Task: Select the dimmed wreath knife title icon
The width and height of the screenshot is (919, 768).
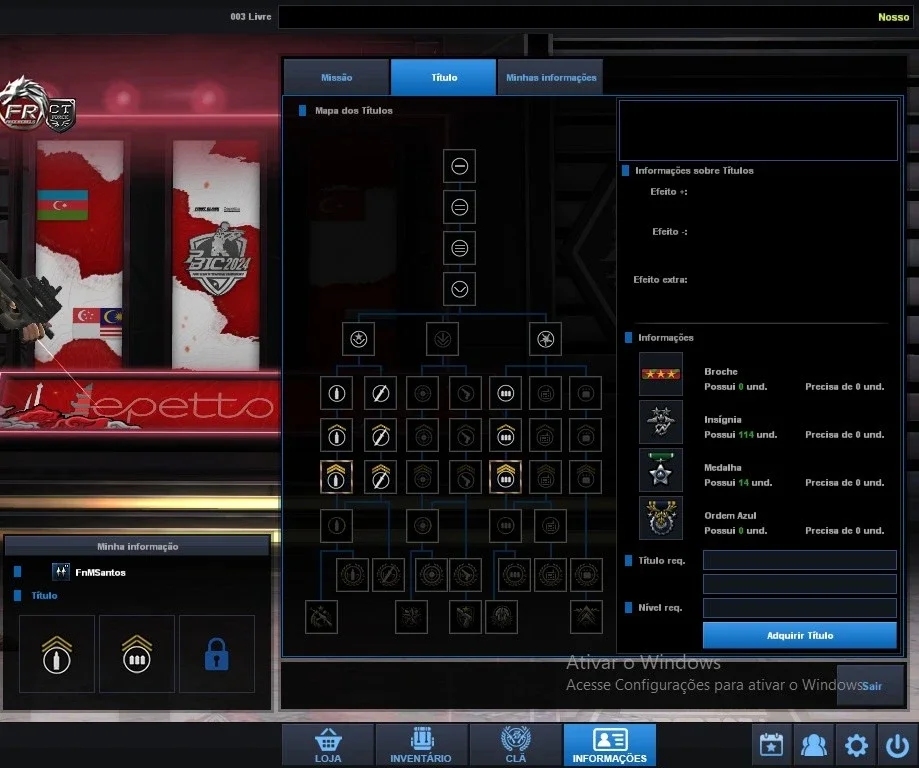Action: click(x=388, y=575)
